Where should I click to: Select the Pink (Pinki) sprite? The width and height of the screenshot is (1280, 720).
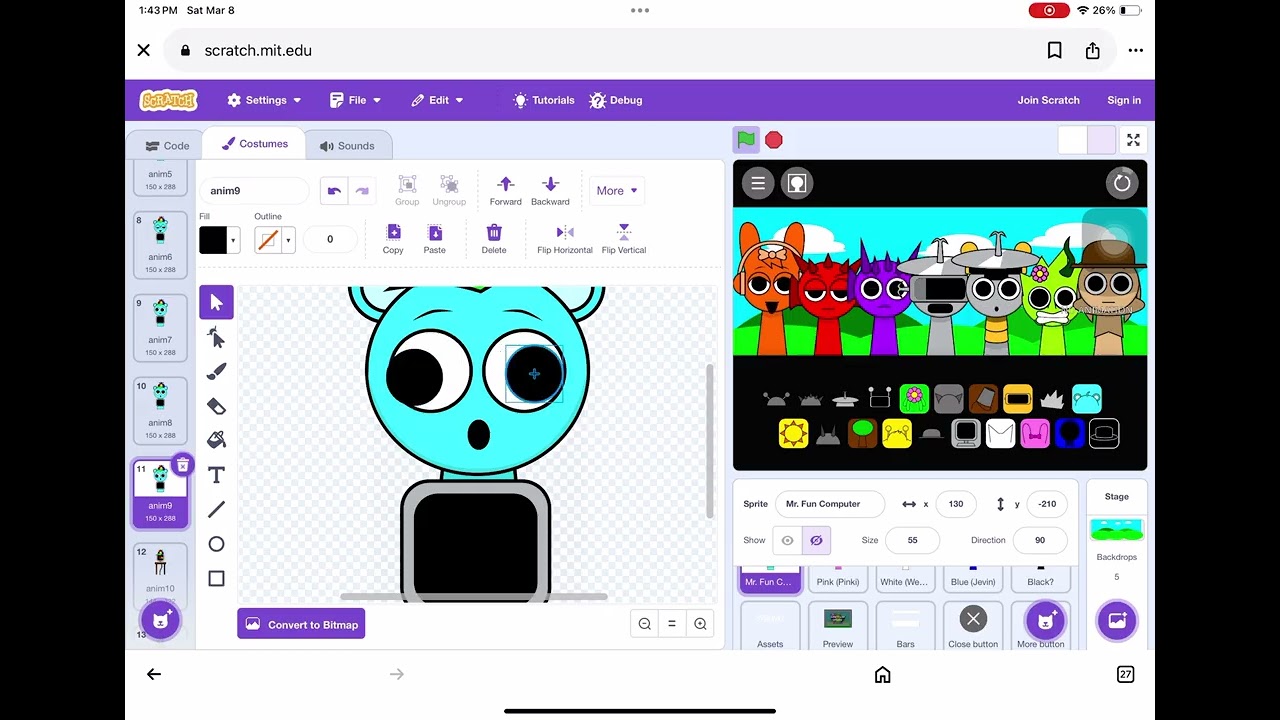[x=838, y=578]
